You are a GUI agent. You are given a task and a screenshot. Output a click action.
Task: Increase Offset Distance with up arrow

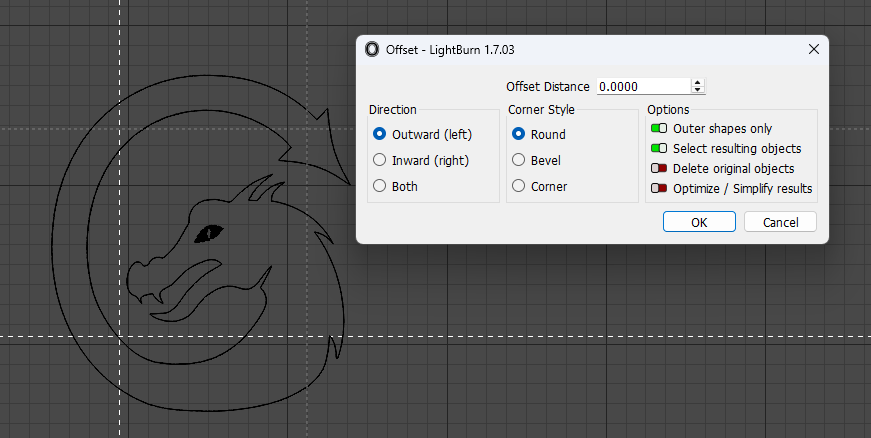pos(698,83)
